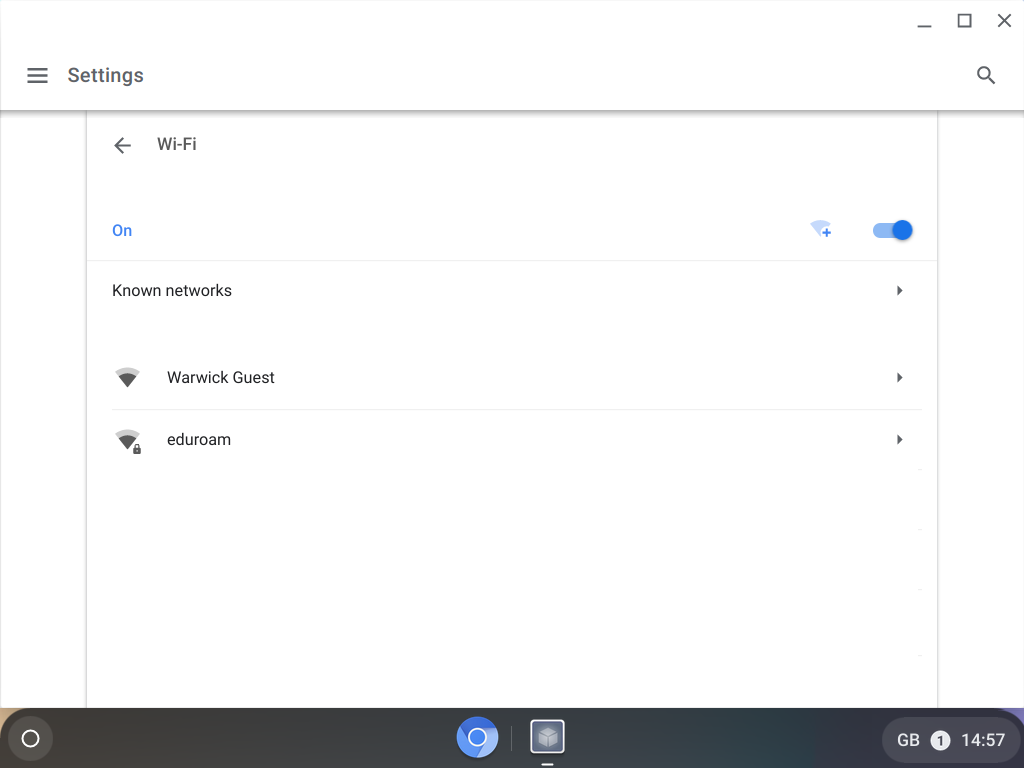Select the Warwick Guest network
Screen dimensions: 1024x768
221,378
